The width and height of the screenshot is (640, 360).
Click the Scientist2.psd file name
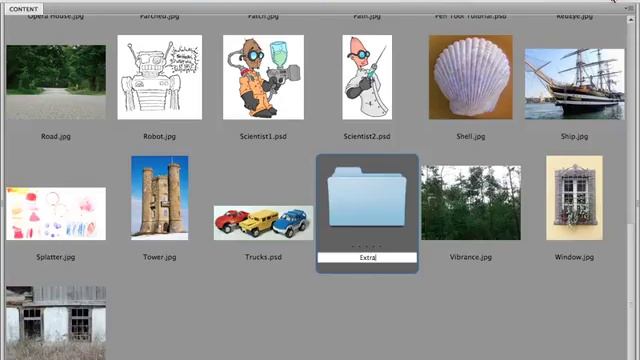367,136
